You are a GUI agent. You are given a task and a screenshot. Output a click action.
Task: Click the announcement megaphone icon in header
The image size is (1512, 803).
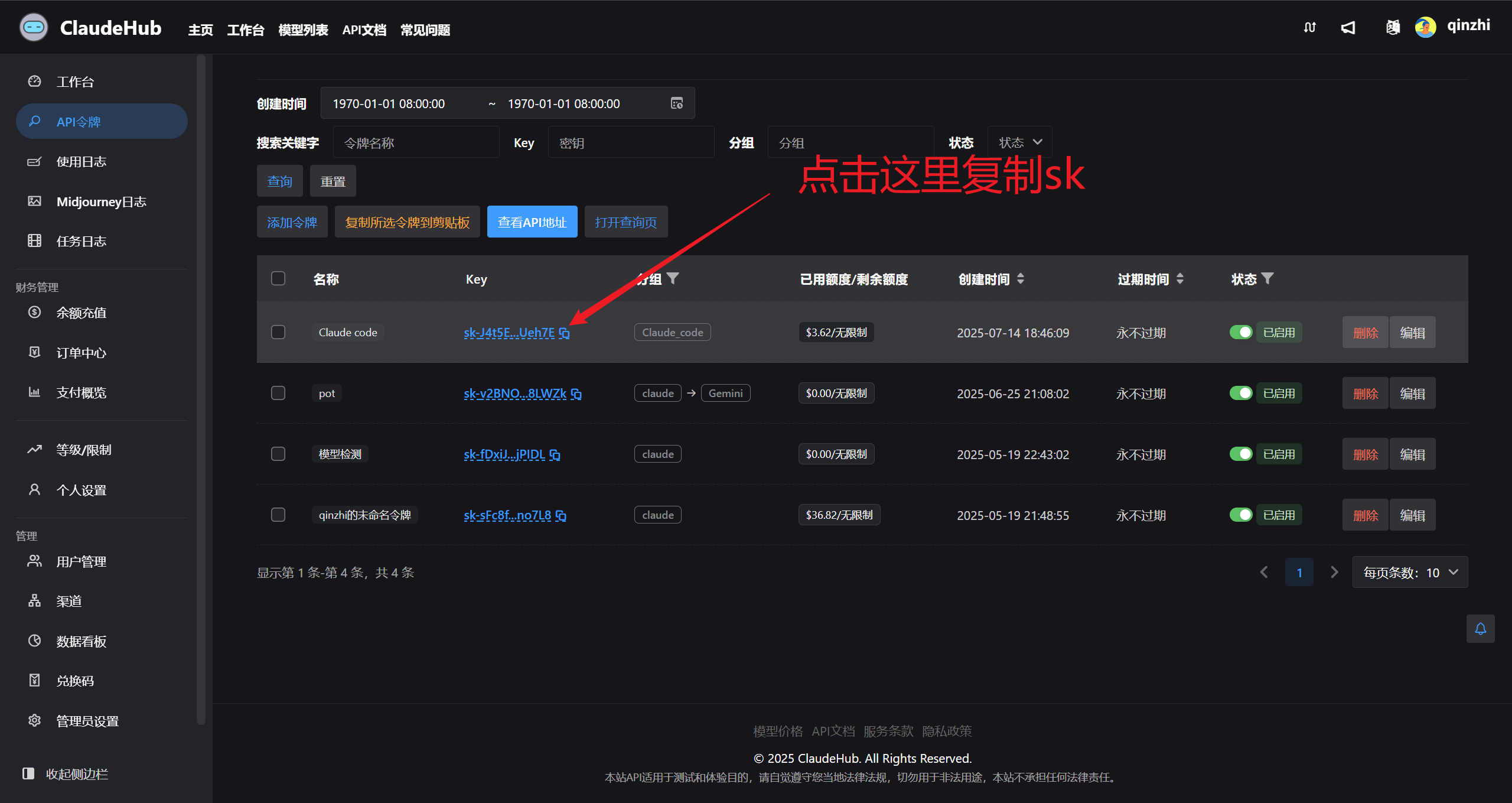[x=1348, y=28]
